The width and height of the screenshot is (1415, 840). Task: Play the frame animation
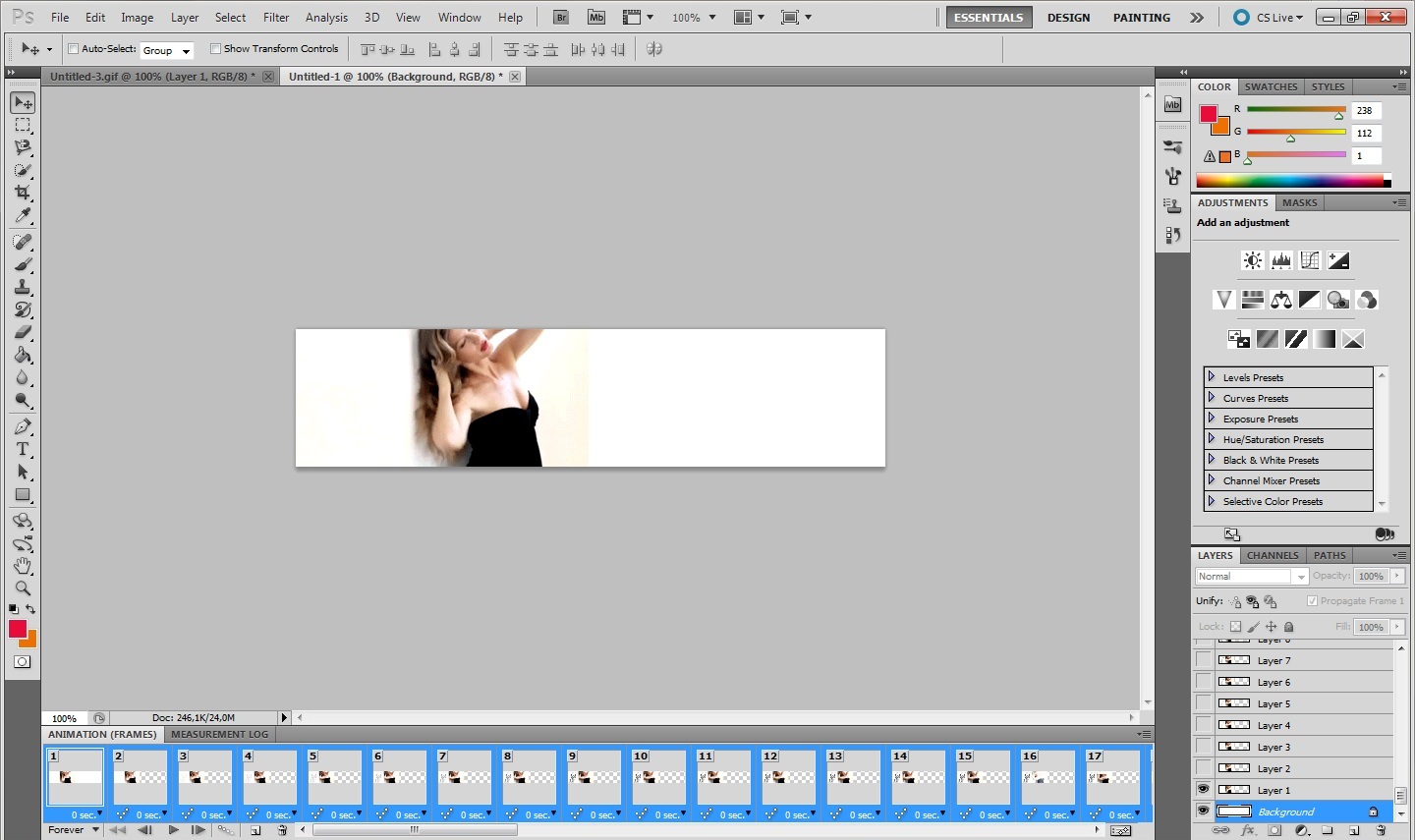[x=174, y=830]
